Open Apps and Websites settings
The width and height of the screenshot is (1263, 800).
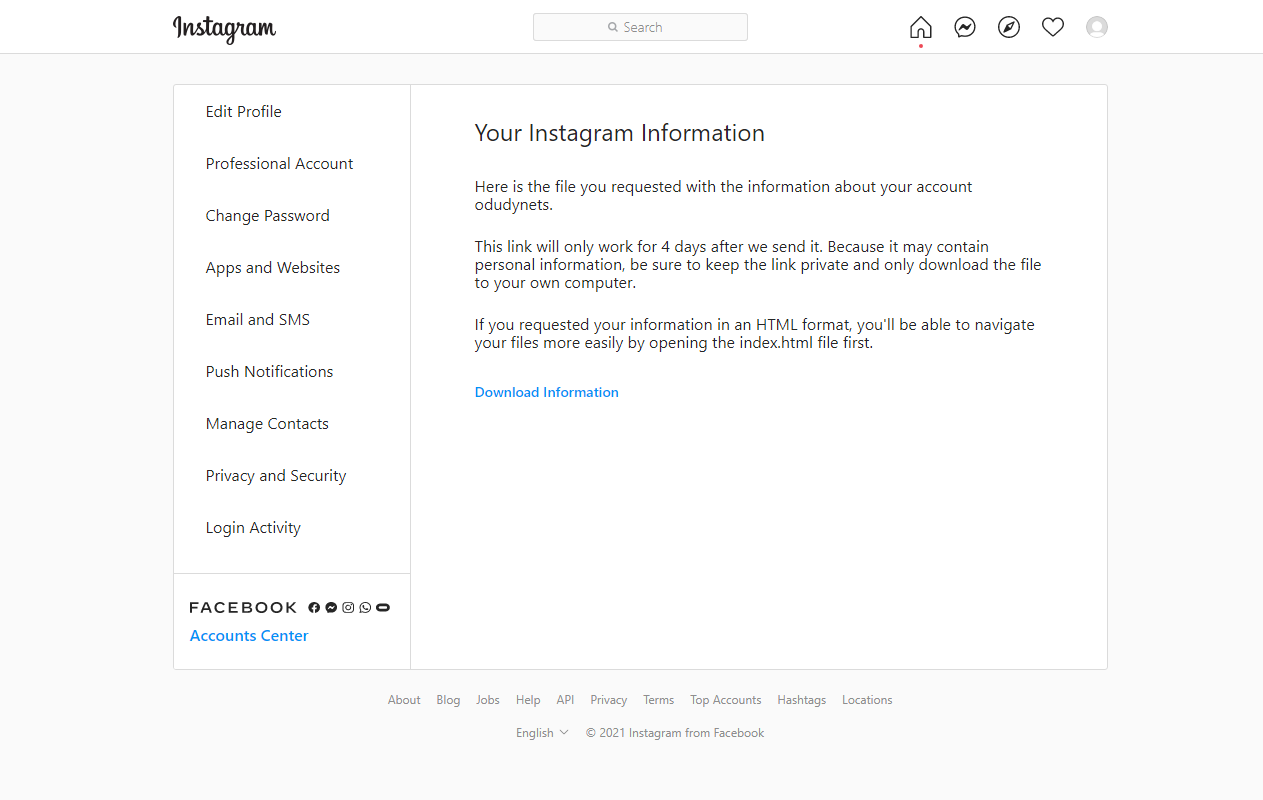(x=292, y=267)
